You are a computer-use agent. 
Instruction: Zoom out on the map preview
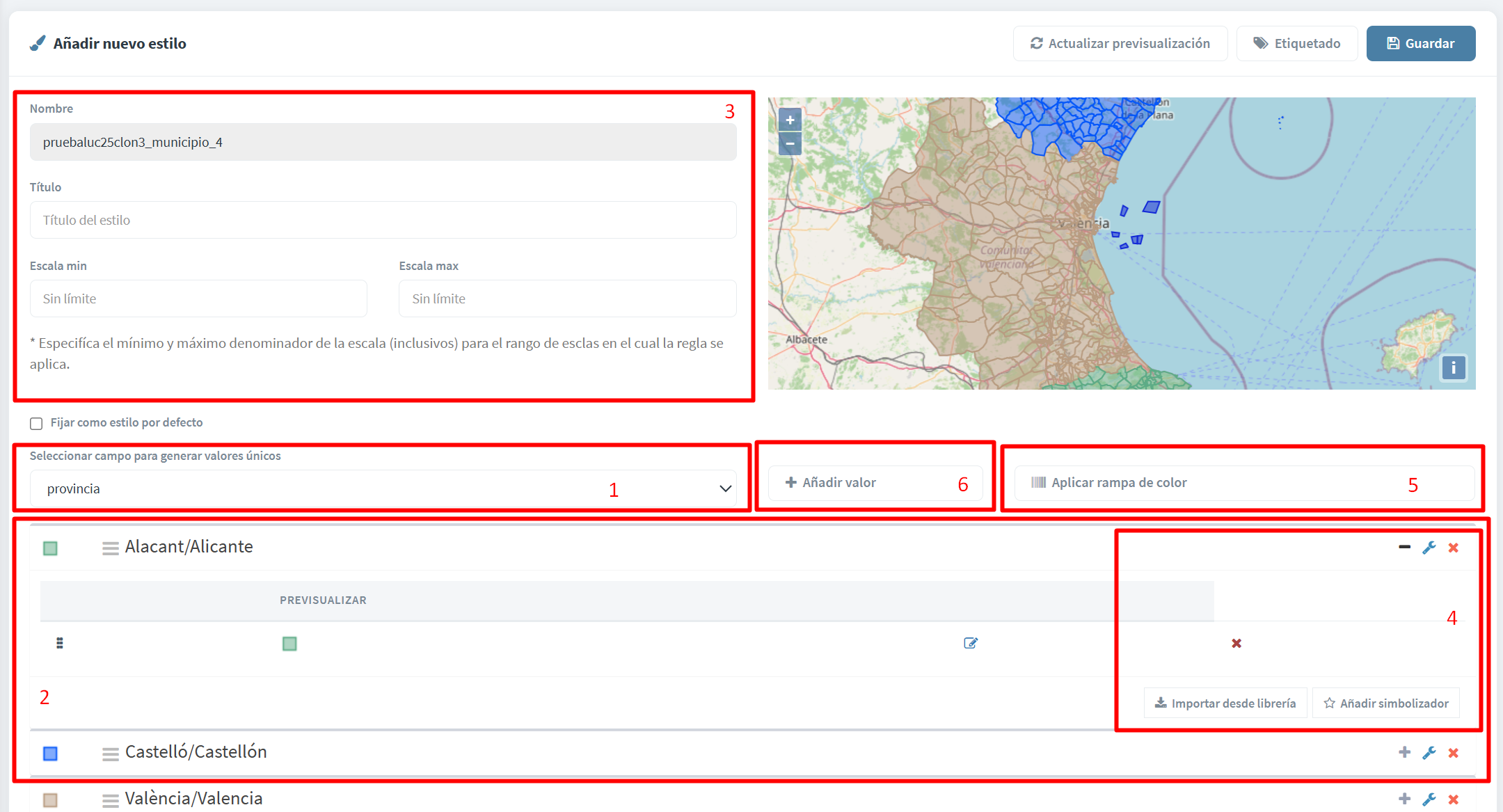point(790,143)
